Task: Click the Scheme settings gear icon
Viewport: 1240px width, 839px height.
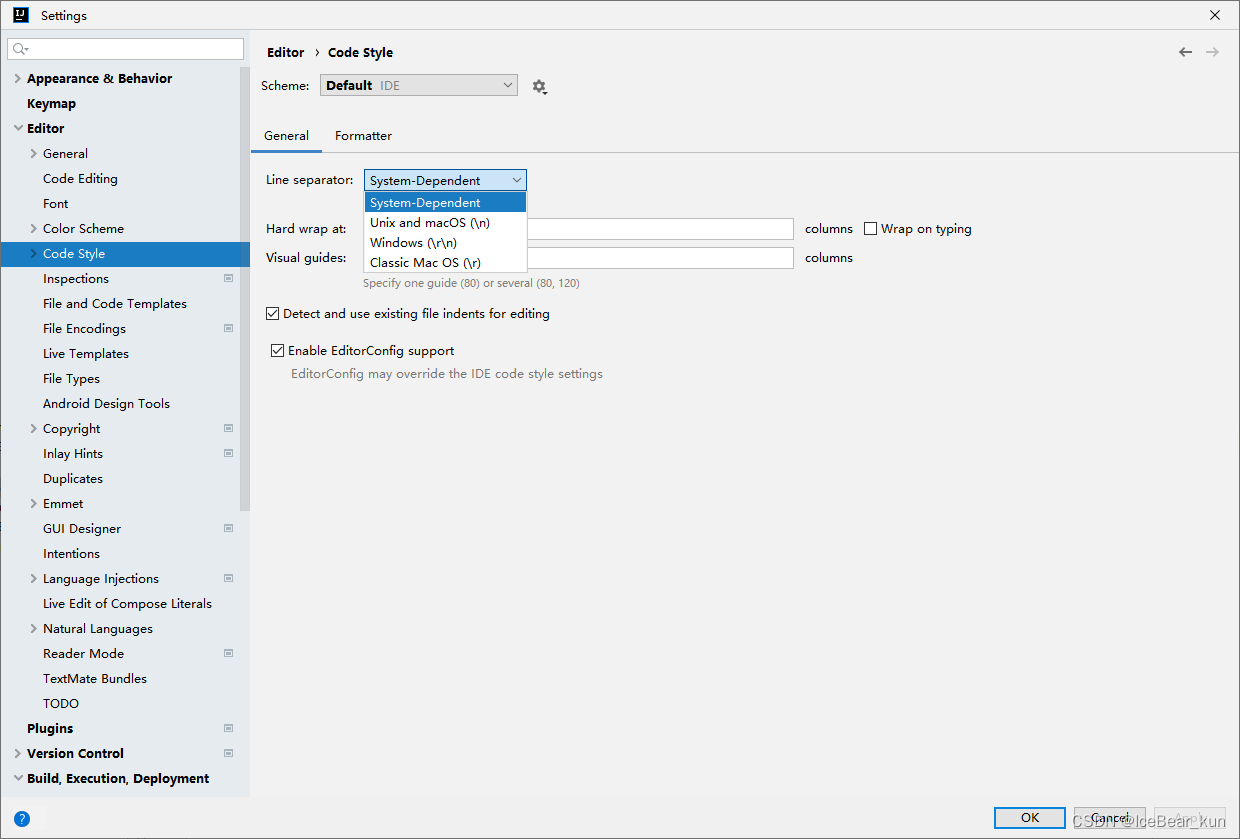Action: 539,86
